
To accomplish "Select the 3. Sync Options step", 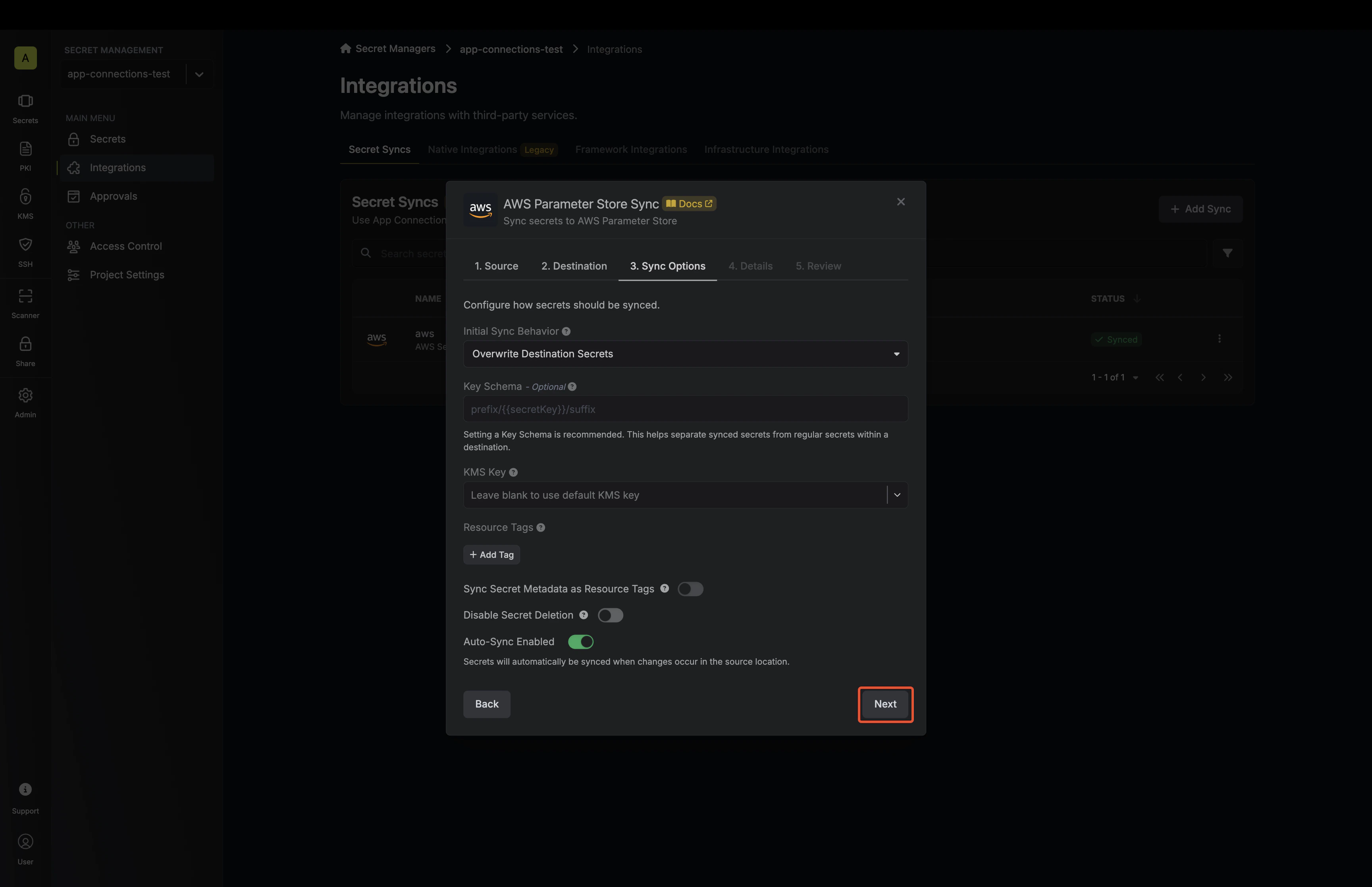I will [x=667, y=266].
